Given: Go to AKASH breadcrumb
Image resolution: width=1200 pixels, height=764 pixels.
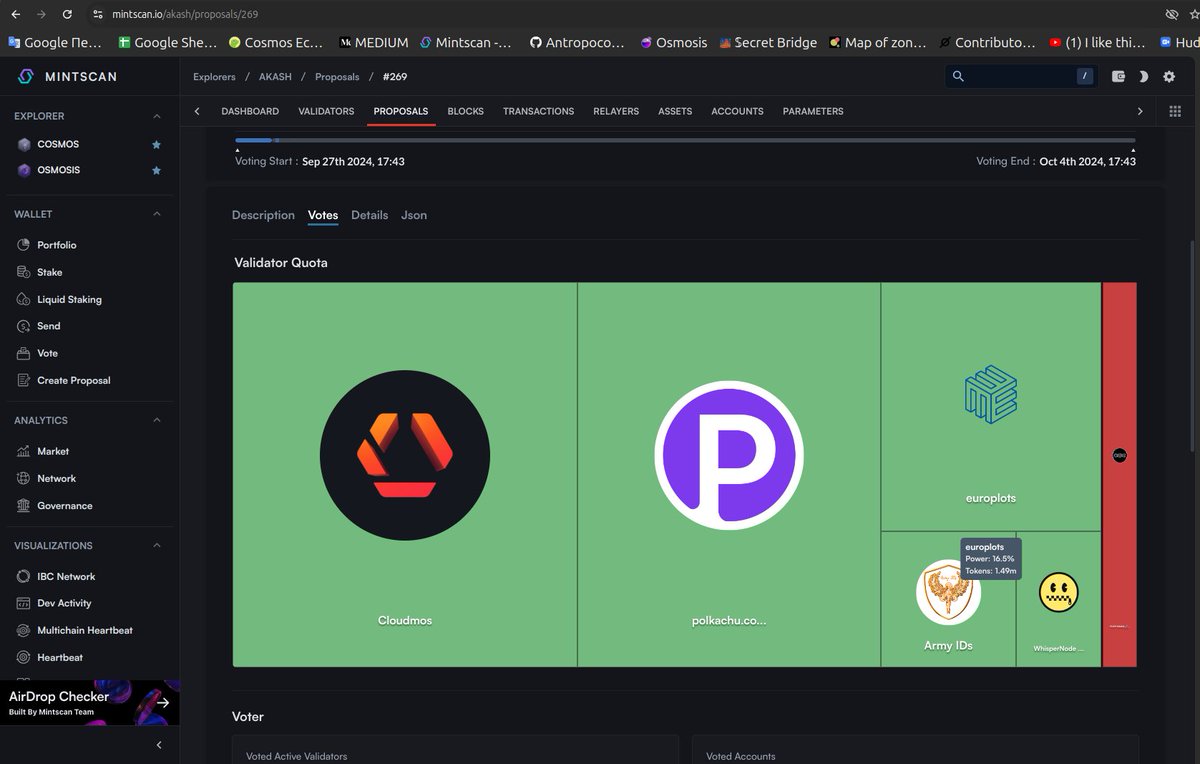Looking at the screenshot, I should coord(275,77).
